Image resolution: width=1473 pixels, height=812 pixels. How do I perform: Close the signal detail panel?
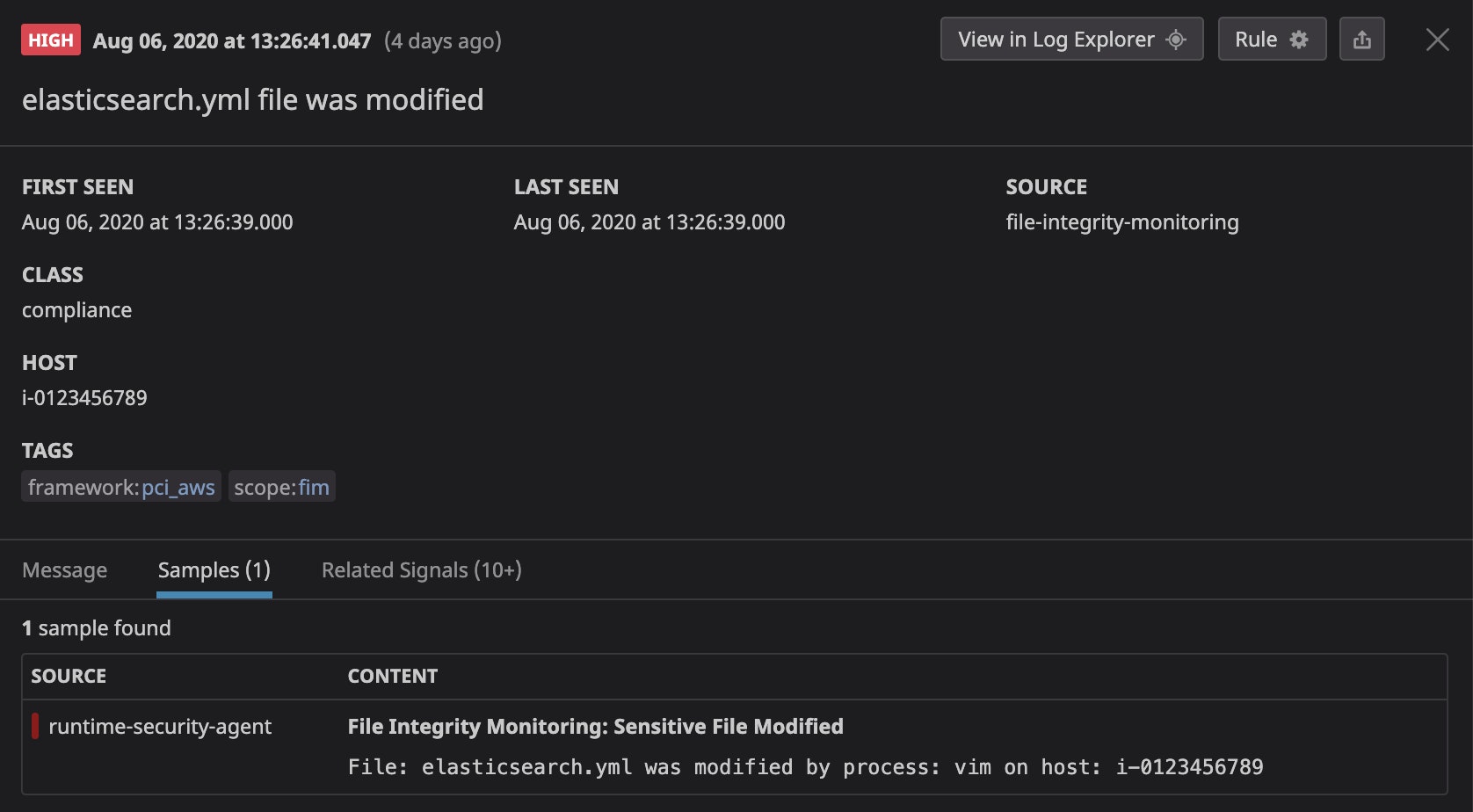[1437, 39]
